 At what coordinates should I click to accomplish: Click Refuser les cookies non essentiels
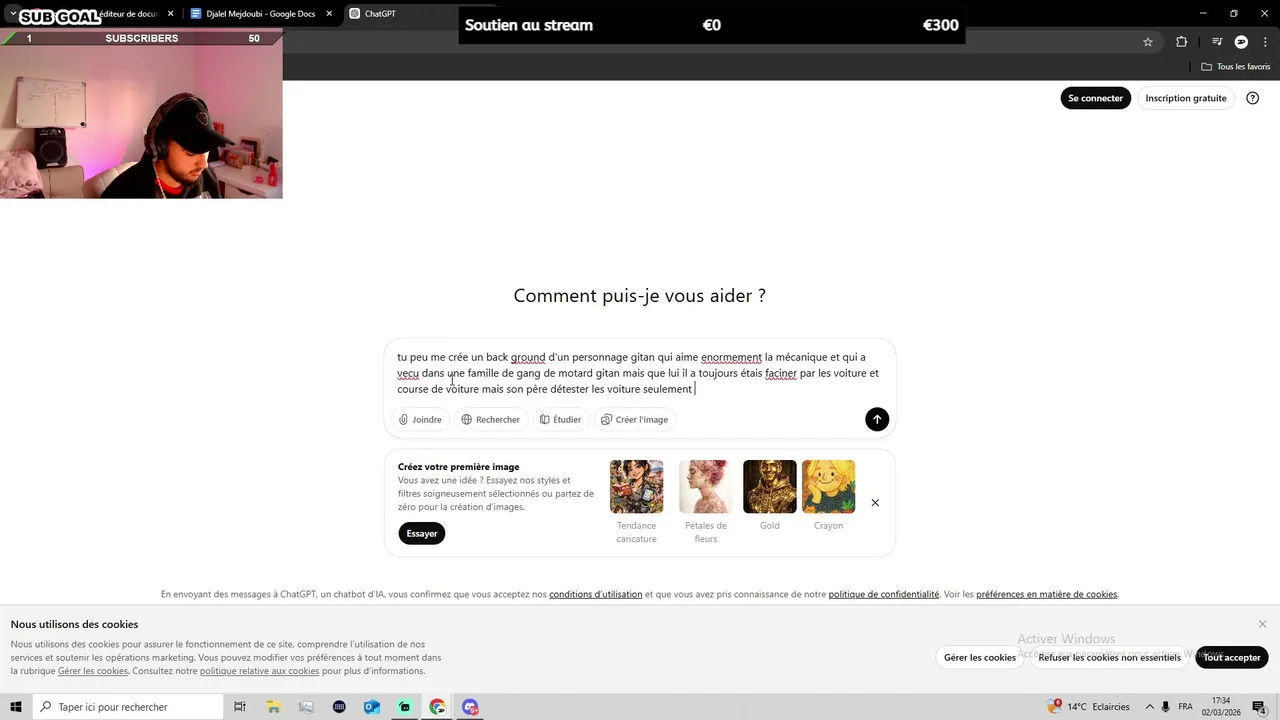(1109, 657)
